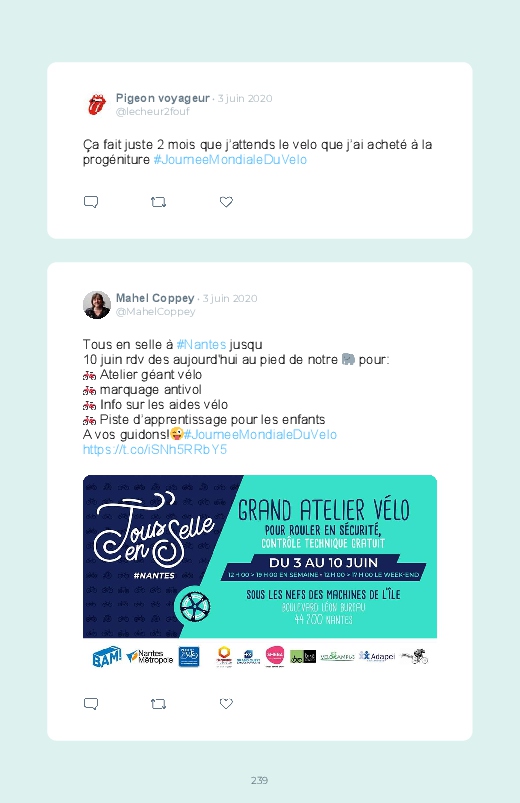Open the https://t.co/iSNh5RRbY5 link
Screen dimensions: 520x803
pyautogui.click(x=155, y=450)
